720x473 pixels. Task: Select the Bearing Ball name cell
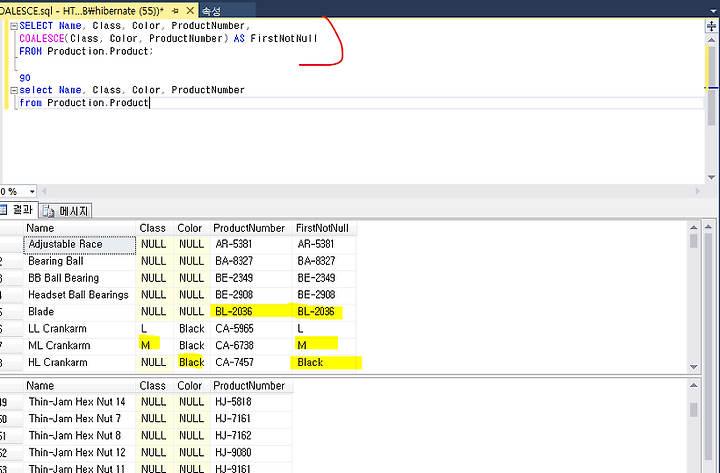coord(79,261)
